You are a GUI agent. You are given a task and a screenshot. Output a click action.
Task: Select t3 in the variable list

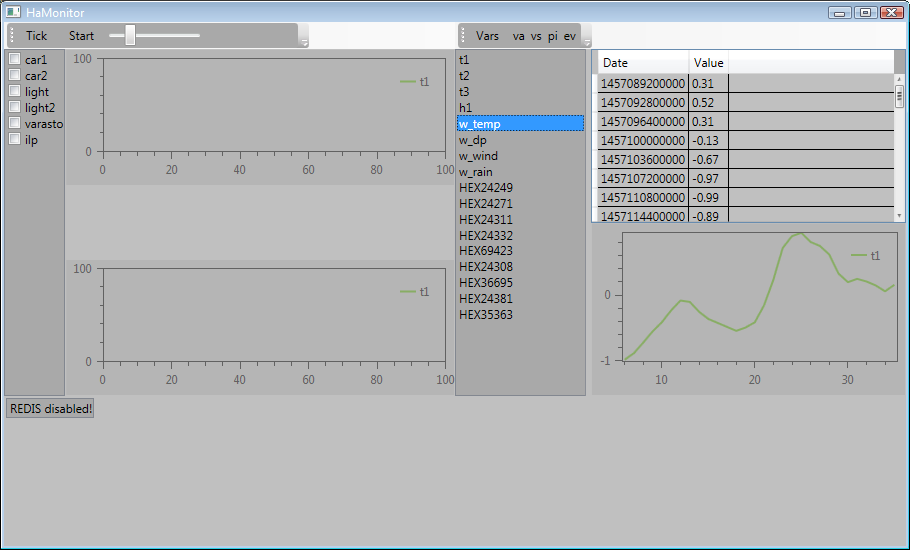pyautogui.click(x=521, y=92)
